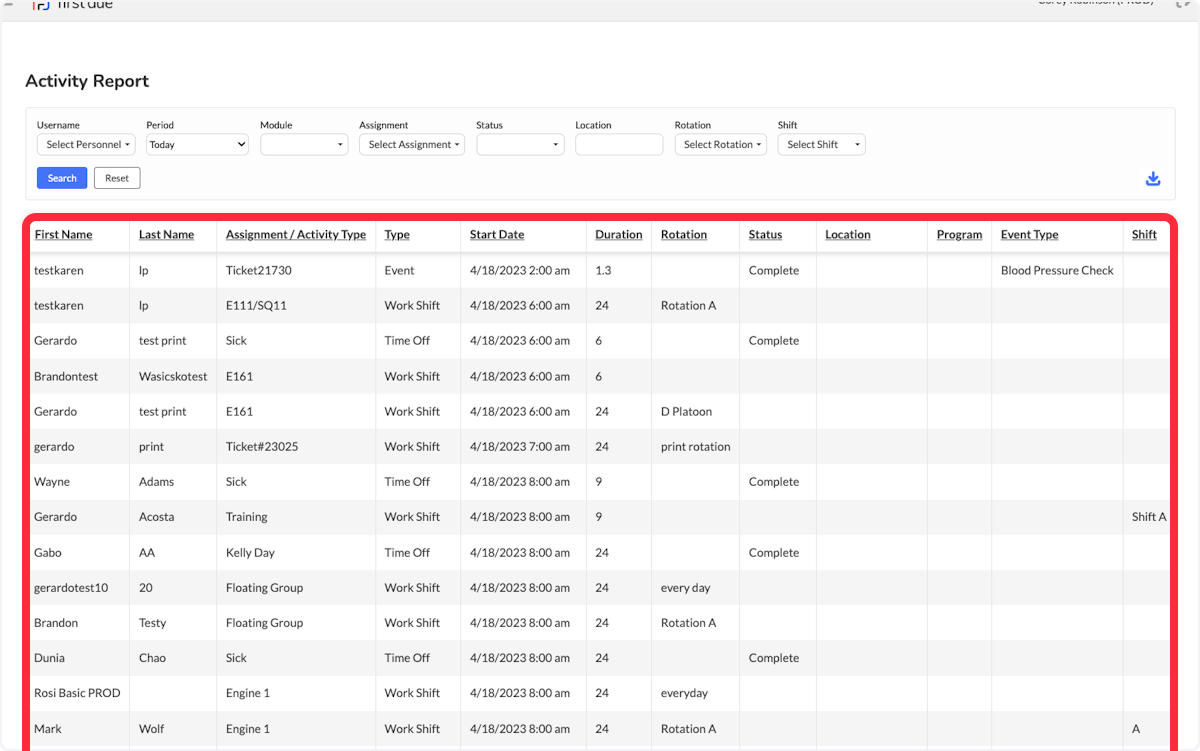Click the Ticket21730 assignment cell
1200x751 pixels.
[259, 271]
